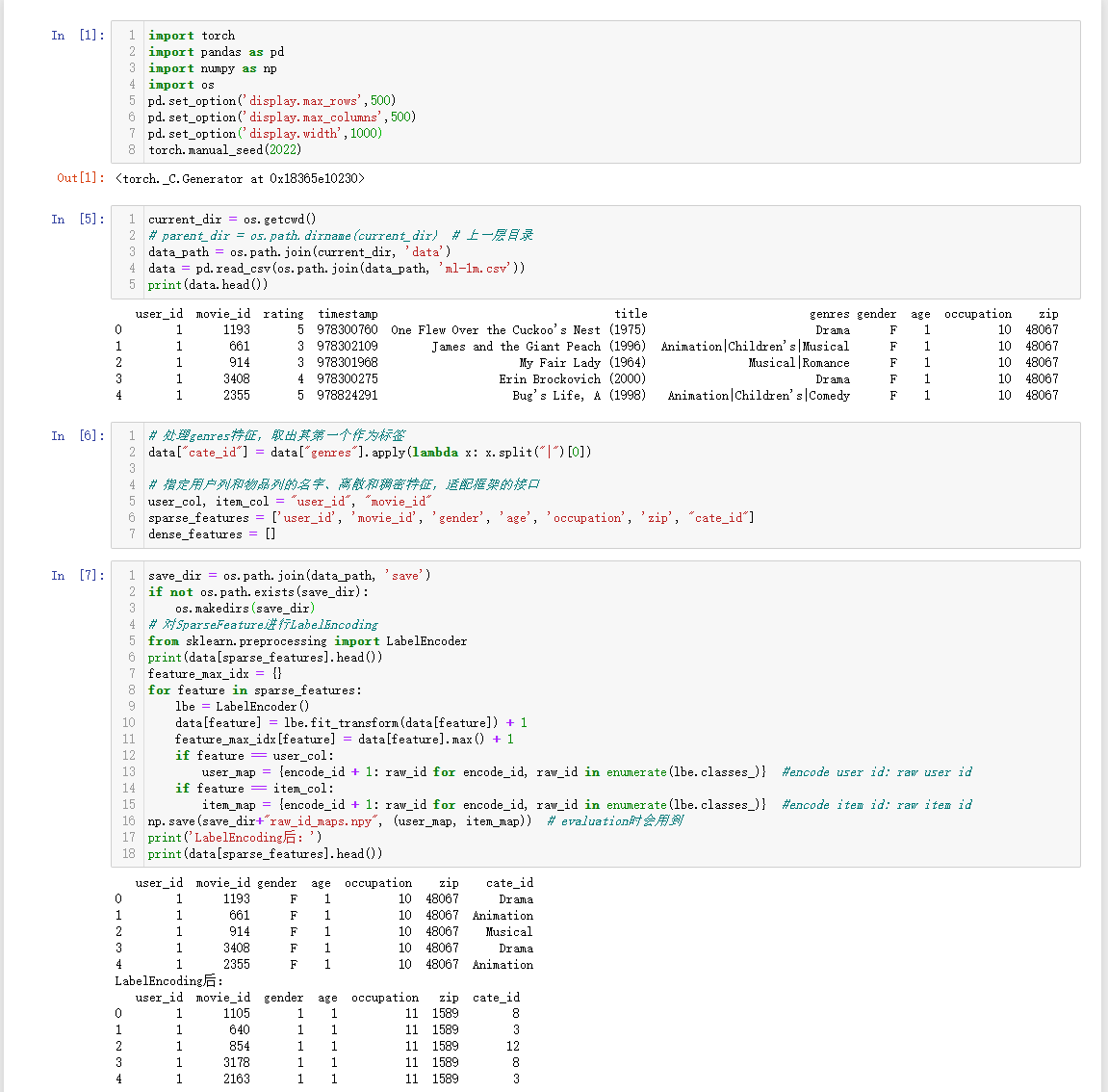The image size is (1108, 1092).
Task: Click the os.makedirs(save_dir) line
Action: [245, 608]
